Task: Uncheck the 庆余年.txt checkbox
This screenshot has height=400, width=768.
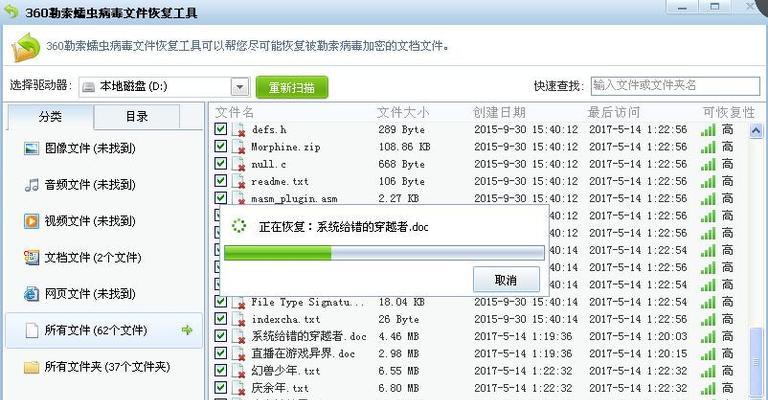Action: click(x=220, y=387)
